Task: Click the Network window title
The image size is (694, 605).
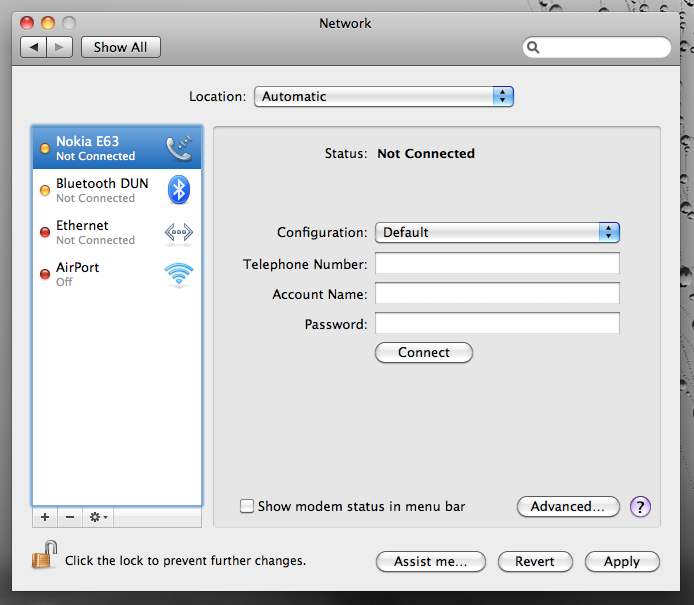Action: tap(345, 23)
